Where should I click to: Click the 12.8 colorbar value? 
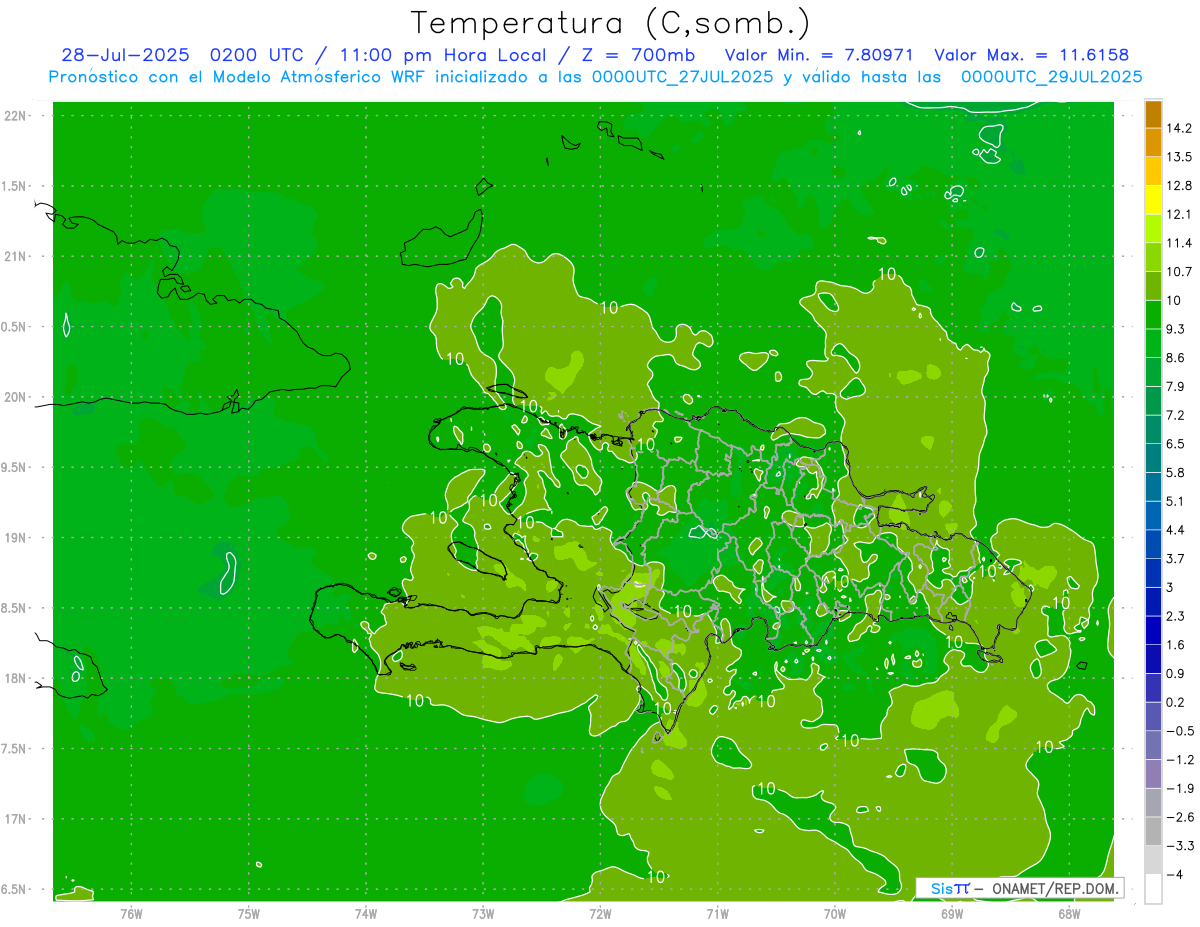pos(1179,186)
